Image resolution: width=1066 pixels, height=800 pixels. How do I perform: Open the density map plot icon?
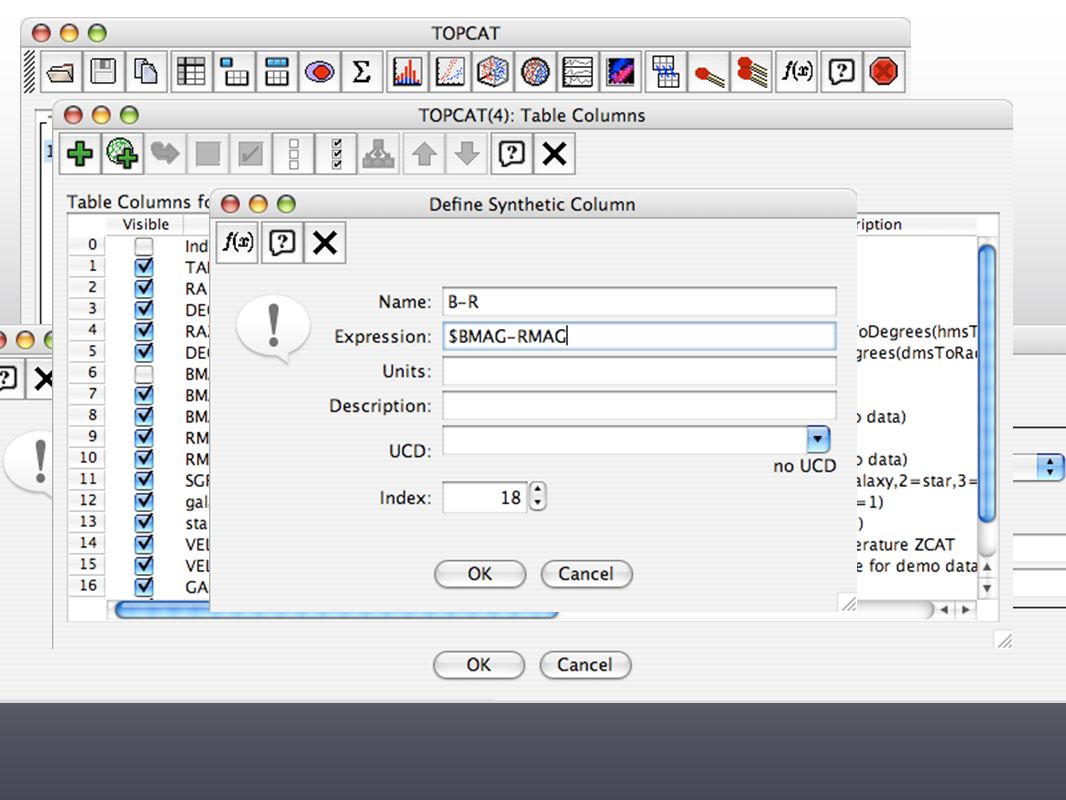tap(620, 71)
